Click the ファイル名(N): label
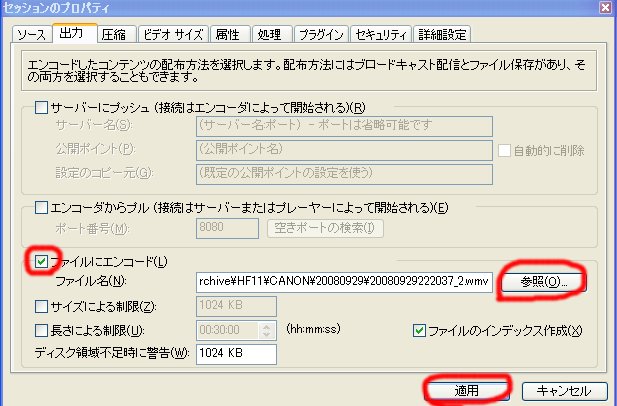 tap(91, 281)
